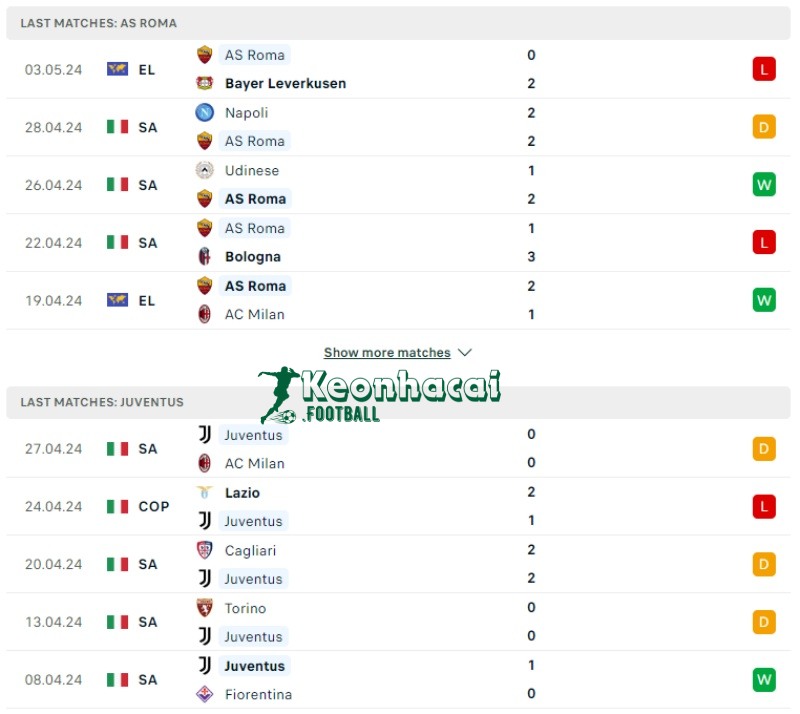The width and height of the screenshot is (800, 714).
Task: Select the AC Milan logo
Action: tap(204, 314)
